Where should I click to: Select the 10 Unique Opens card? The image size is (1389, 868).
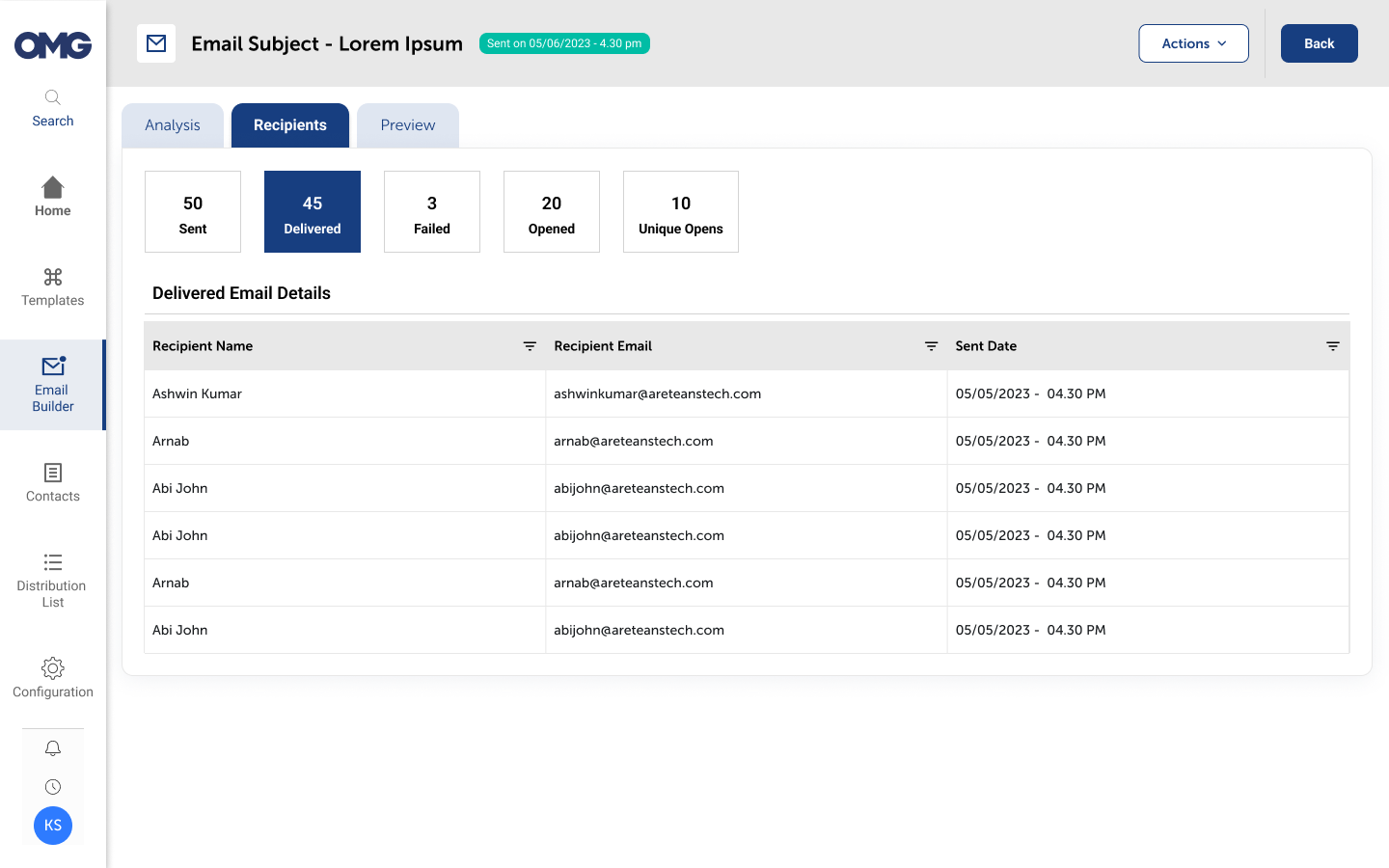pyautogui.click(x=680, y=212)
